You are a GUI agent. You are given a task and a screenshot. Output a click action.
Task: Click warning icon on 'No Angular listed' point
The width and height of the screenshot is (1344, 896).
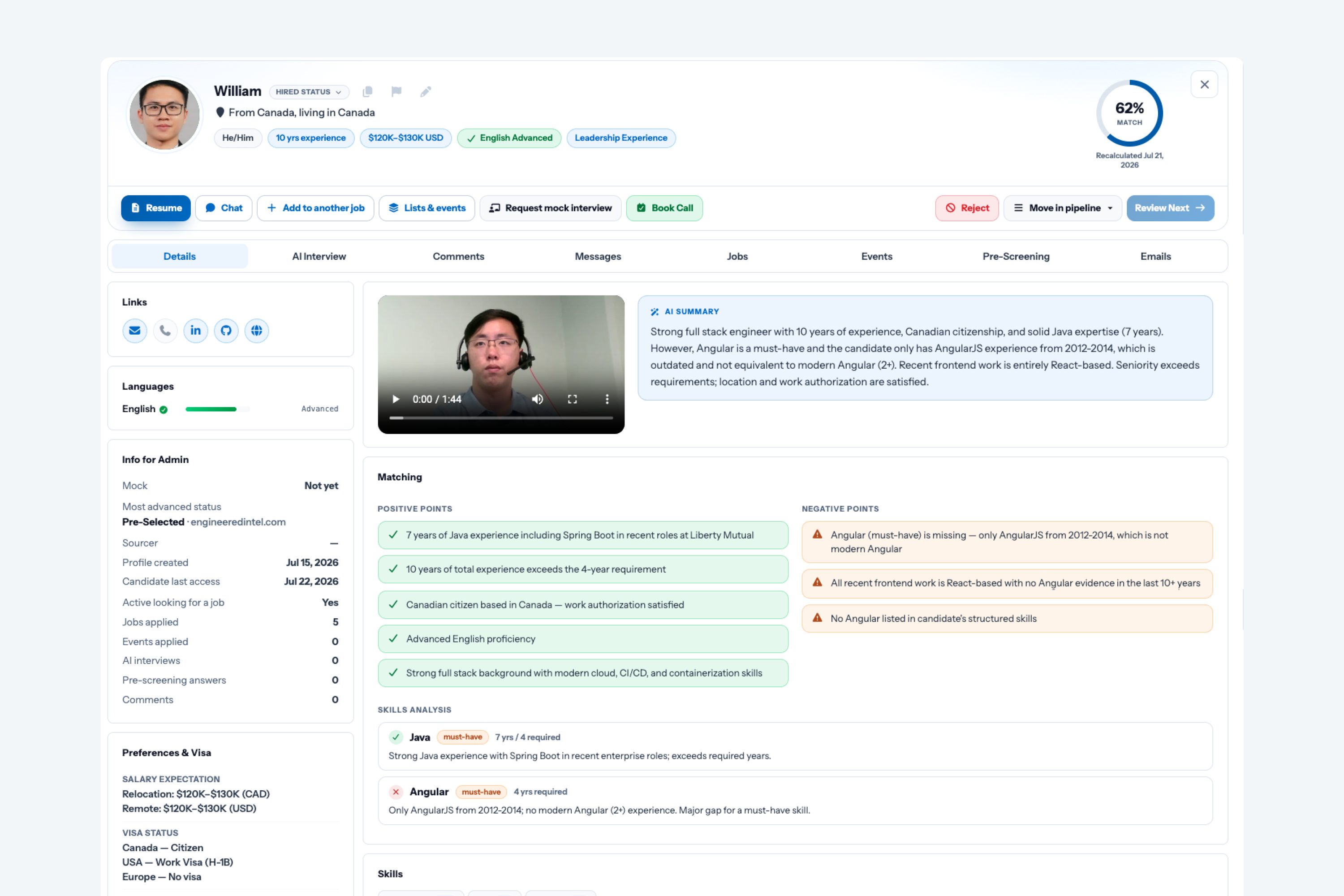click(x=818, y=618)
